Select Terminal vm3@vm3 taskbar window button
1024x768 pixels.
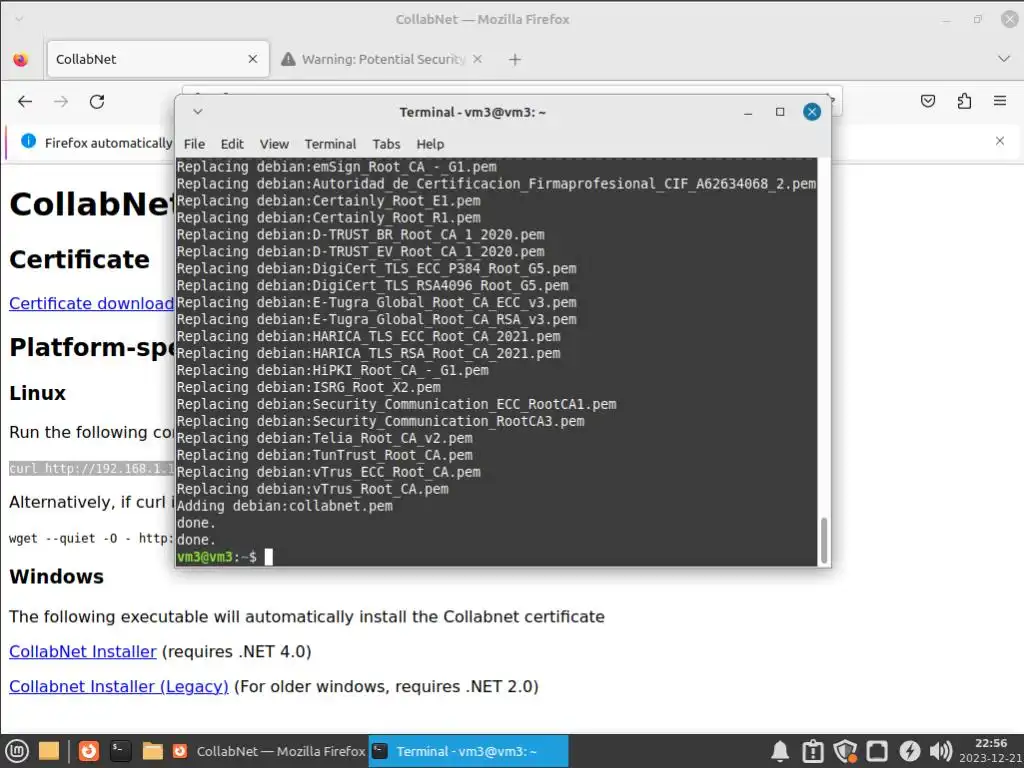click(x=468, y=751)
